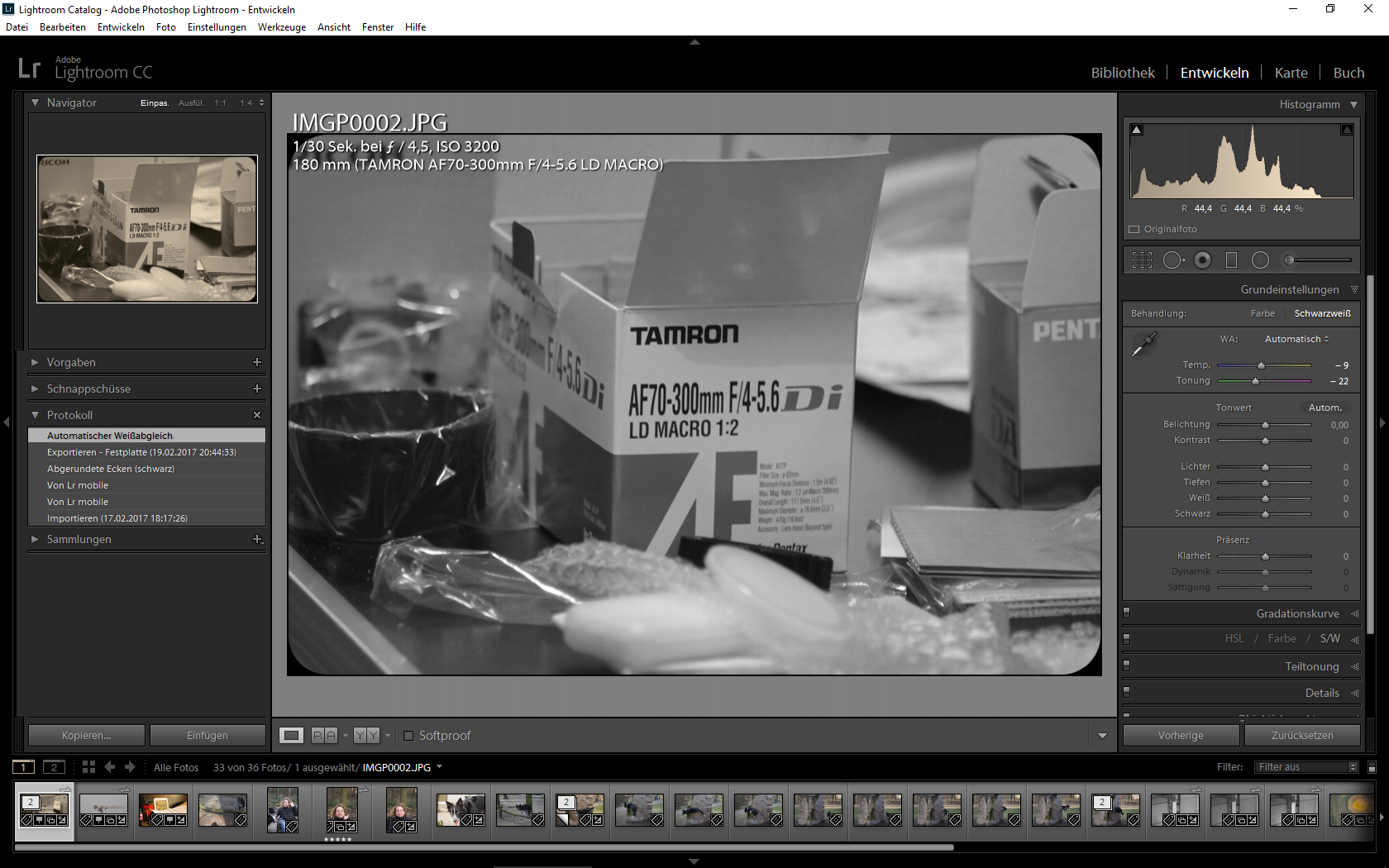Click the second window display button 2
Image resolution: width=1389 pixels, height=868 pixels.
pyautogui.click(x=54, y=767)
